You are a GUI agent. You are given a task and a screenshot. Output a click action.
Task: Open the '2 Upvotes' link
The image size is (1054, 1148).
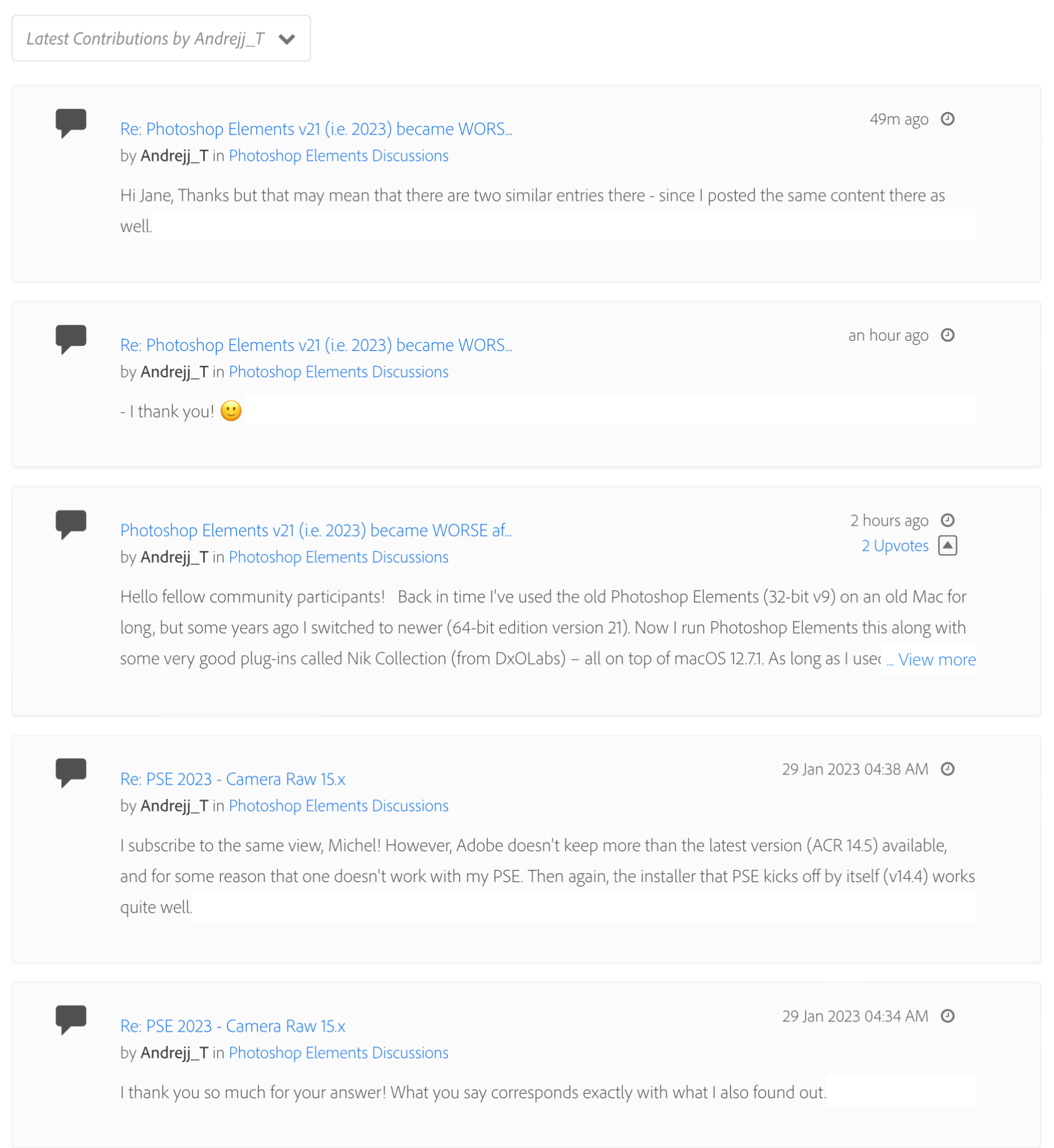[895, 546]
